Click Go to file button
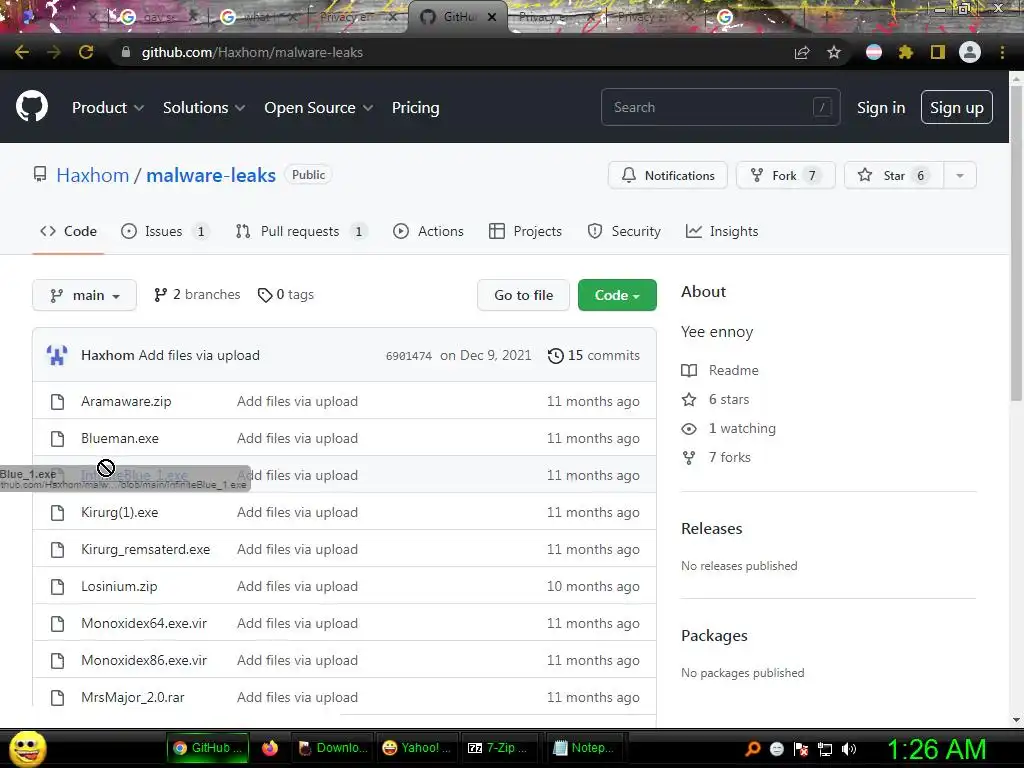Image resolution: width=1024 pixels, height=768 pixels. (523, 295)
